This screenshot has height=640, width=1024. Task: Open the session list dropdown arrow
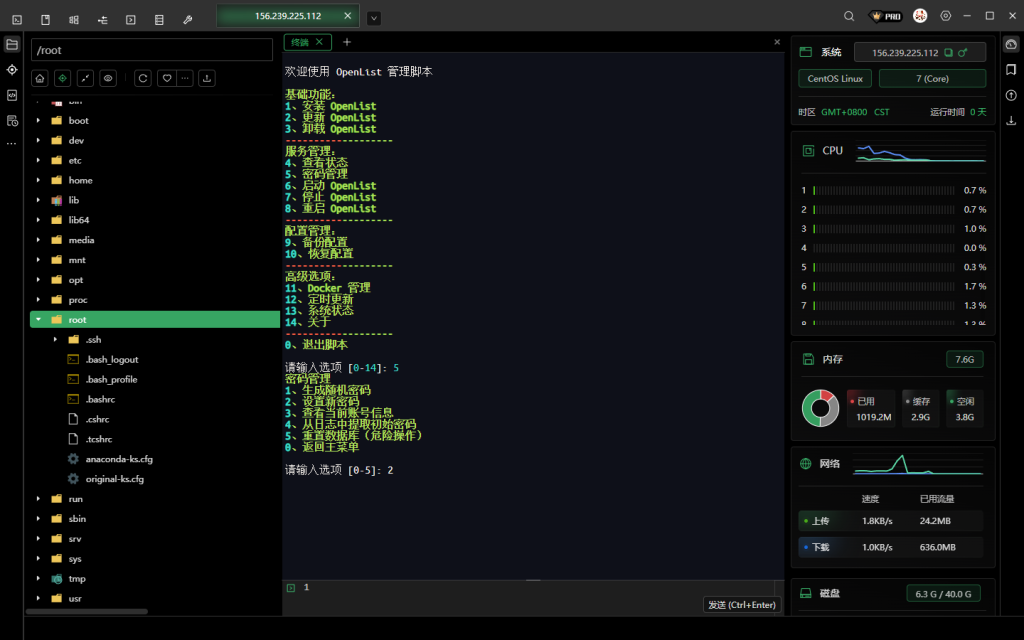coord(373,18)
